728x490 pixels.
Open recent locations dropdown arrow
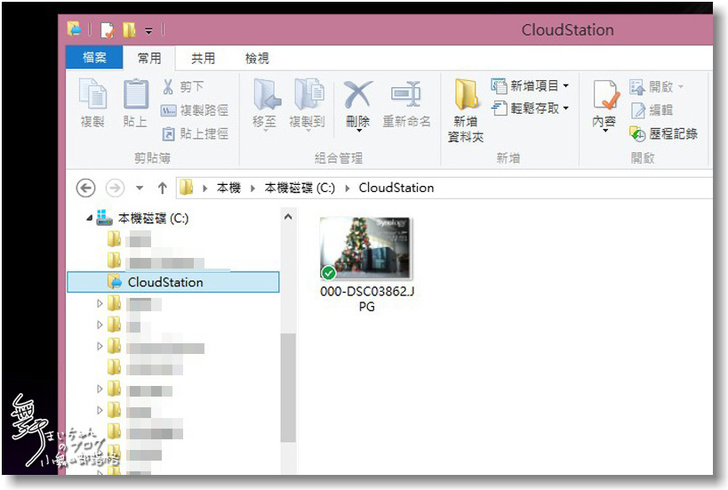tap(139, 188)
